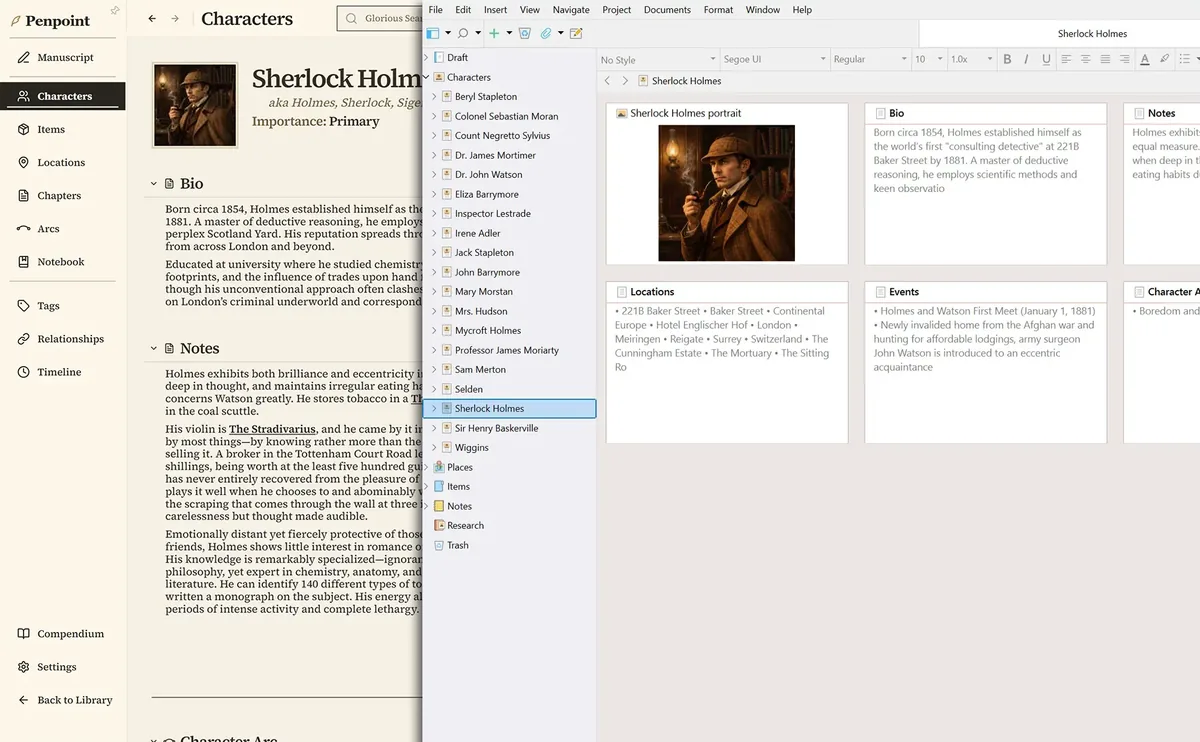Screen dimensions: 1200x742
Task: Click the editor forward navigation arrow
Action: pyautogui.click(x=625, y=80)
